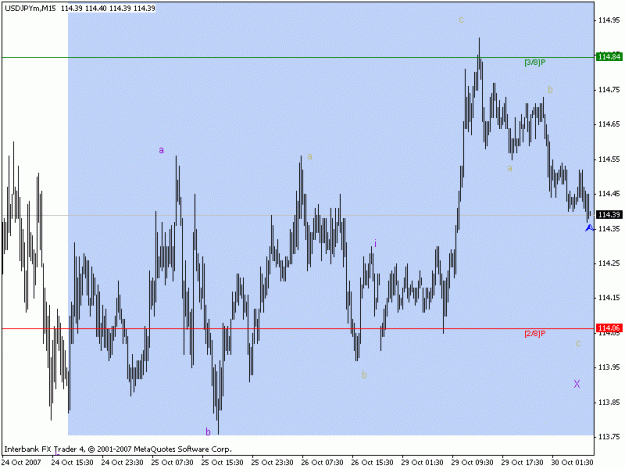Image resolution: width=625 pixels, height=469 pixels.
Task: Click the 24 Oct 23:30 time label
Action: coord(122,463)
